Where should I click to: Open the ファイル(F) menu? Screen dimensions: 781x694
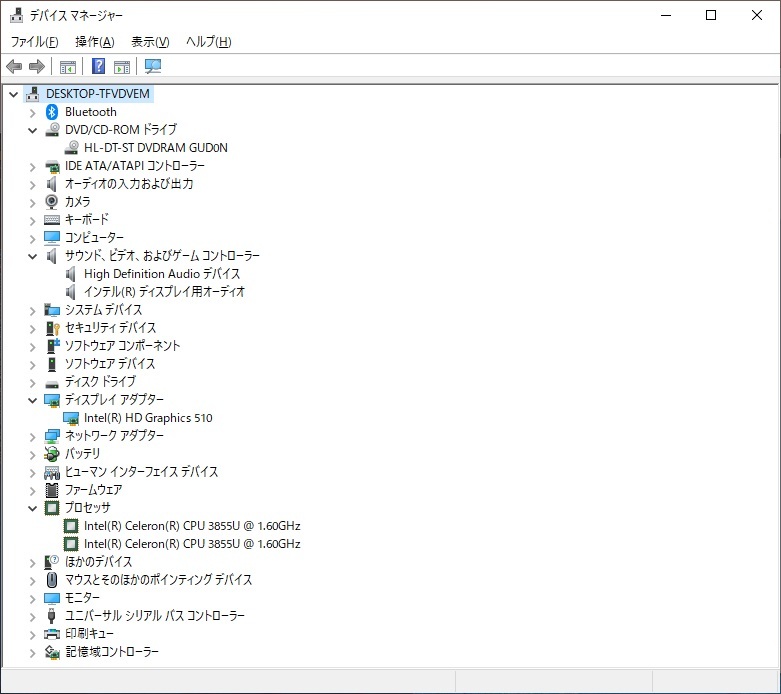click(34, 42)
